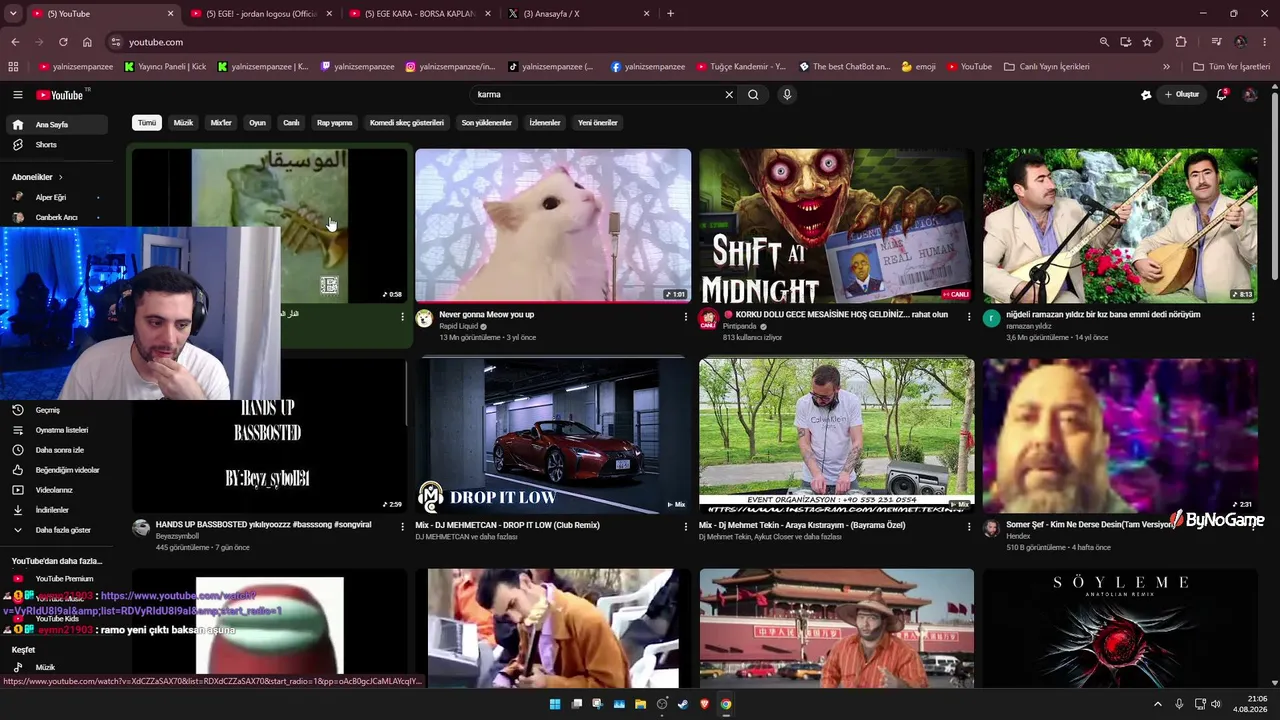Open the YouTube guide hamburger menu

pyautogui.click(x=17, y=95)
